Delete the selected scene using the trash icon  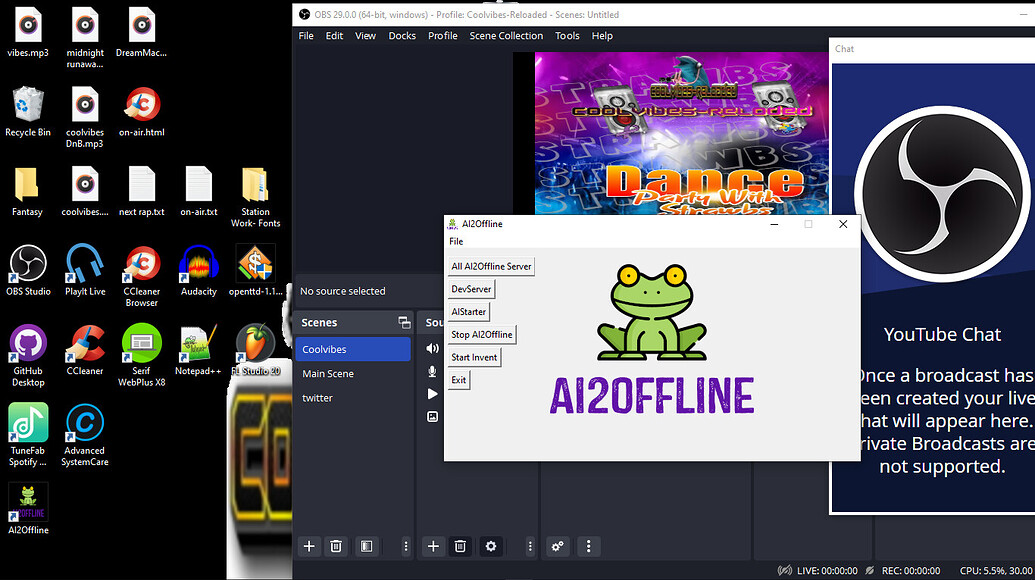pos(336,547)
